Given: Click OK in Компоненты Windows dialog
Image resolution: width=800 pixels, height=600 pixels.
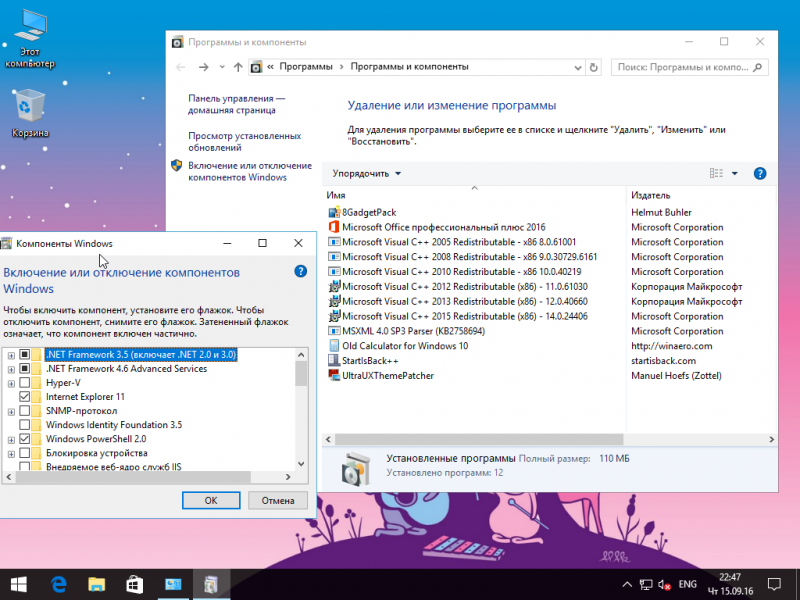Looking at the screenshot, I should point(211,501).
